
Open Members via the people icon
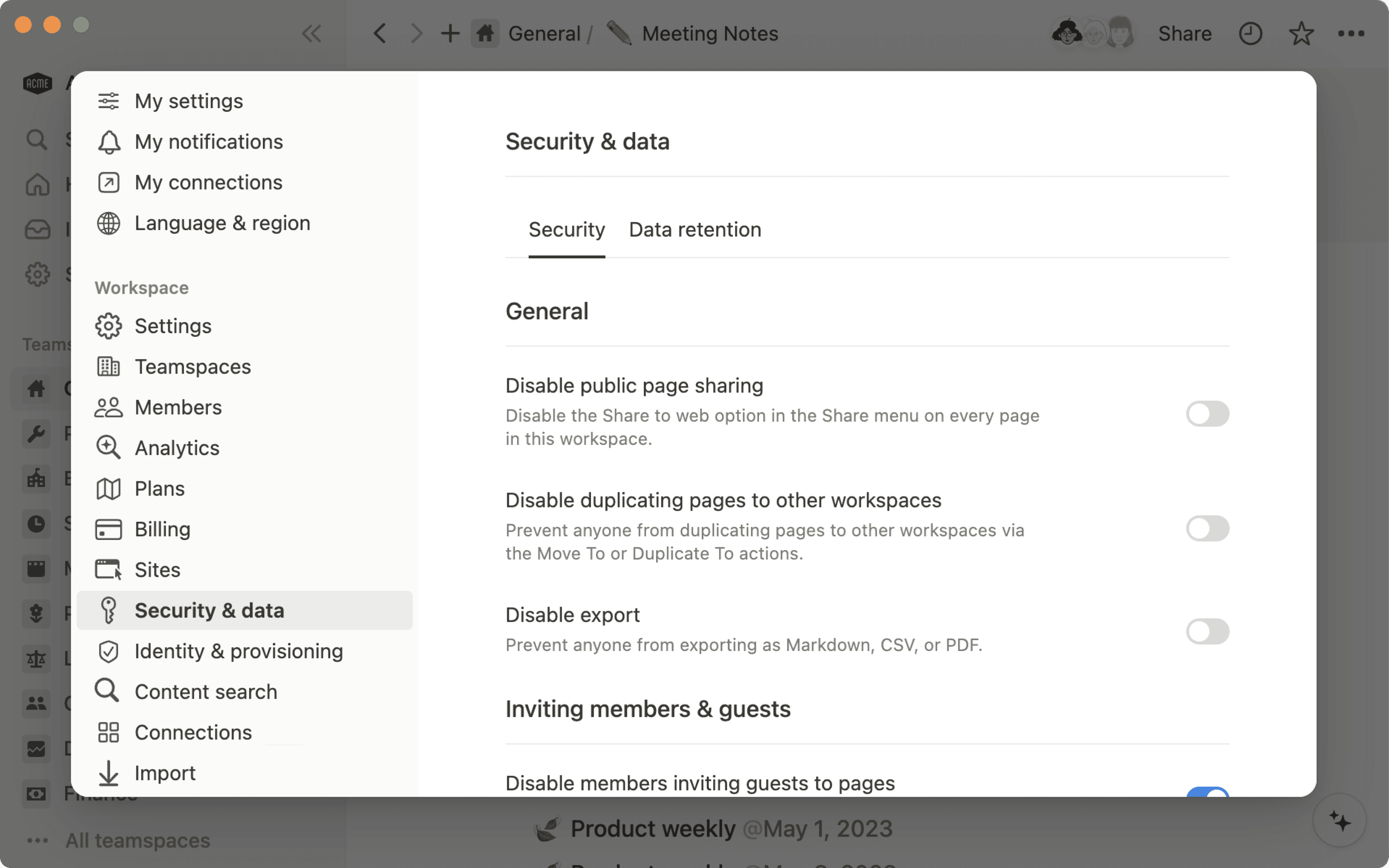109,407
